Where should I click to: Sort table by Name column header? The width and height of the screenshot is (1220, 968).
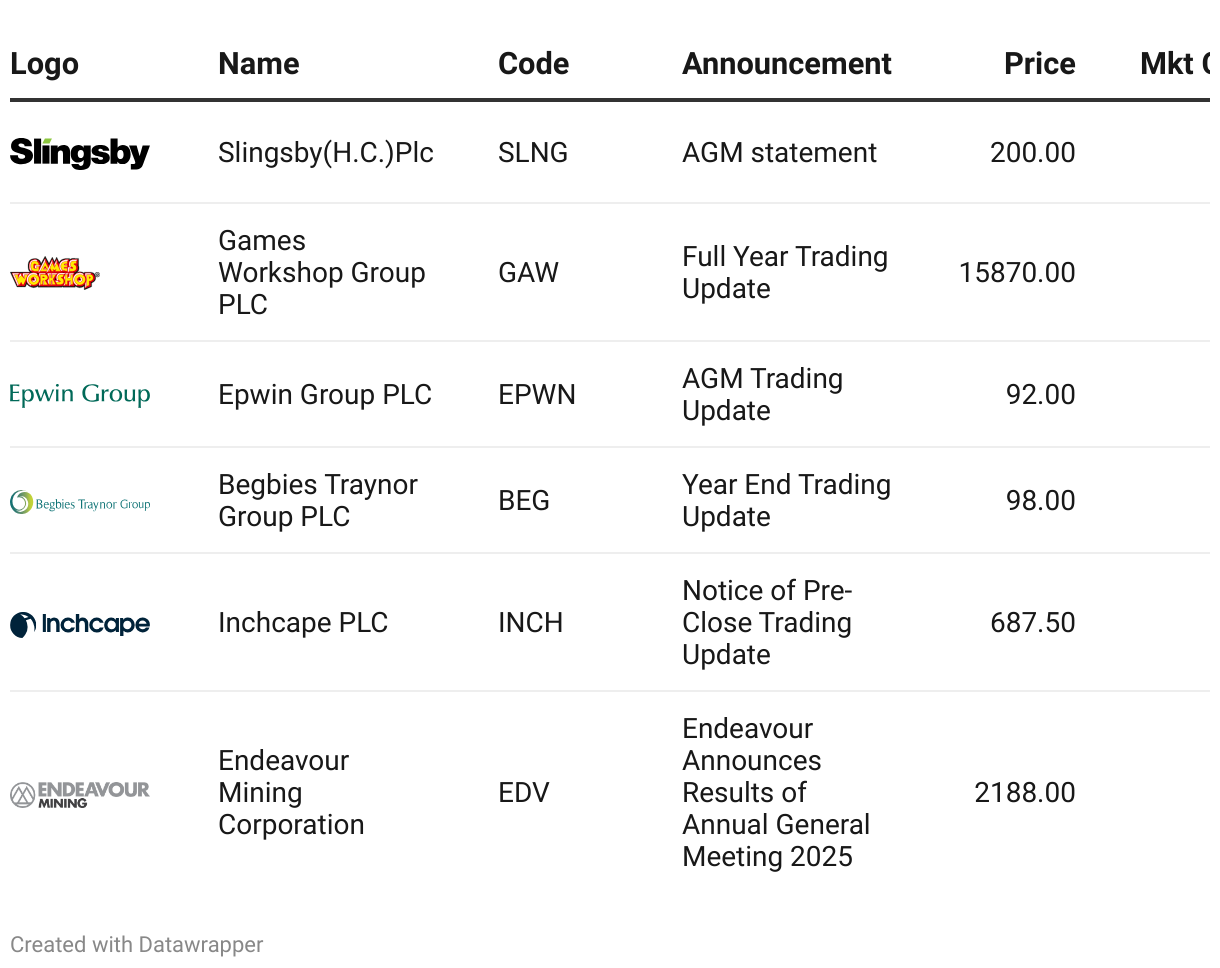click(x=259, y=64)
